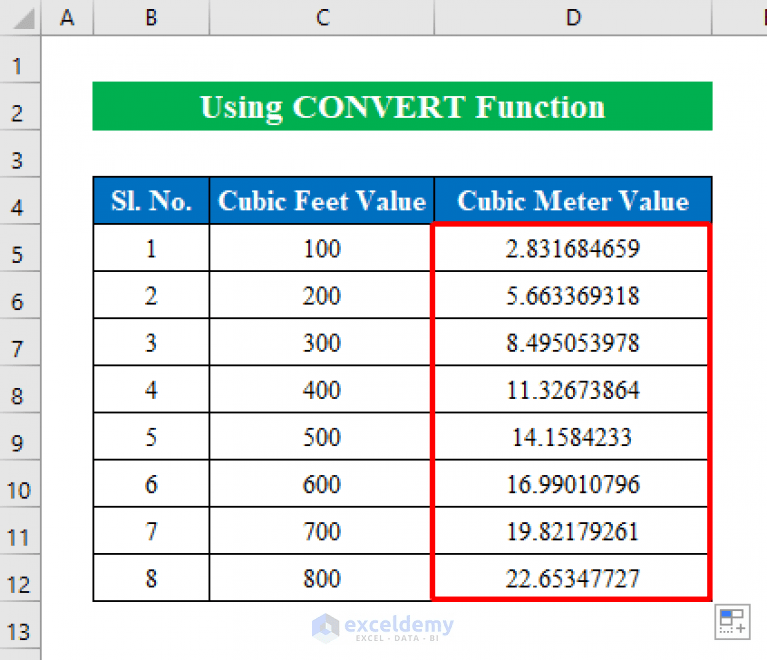Select the cell containing 800
Image resolution: width=767 pixels, height=660 pixels.
[x=322, y=577]
